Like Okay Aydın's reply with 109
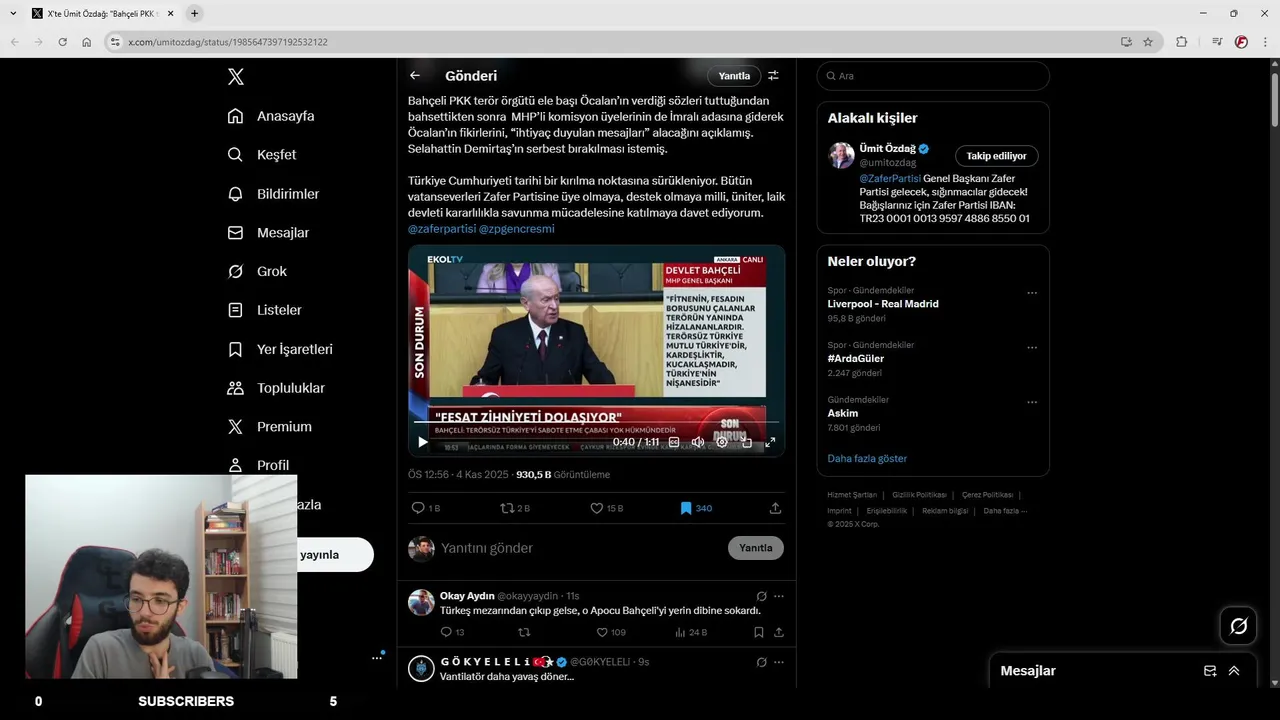Image resolution: width=1280 pixels, height=720 pixels. [611, 632]
